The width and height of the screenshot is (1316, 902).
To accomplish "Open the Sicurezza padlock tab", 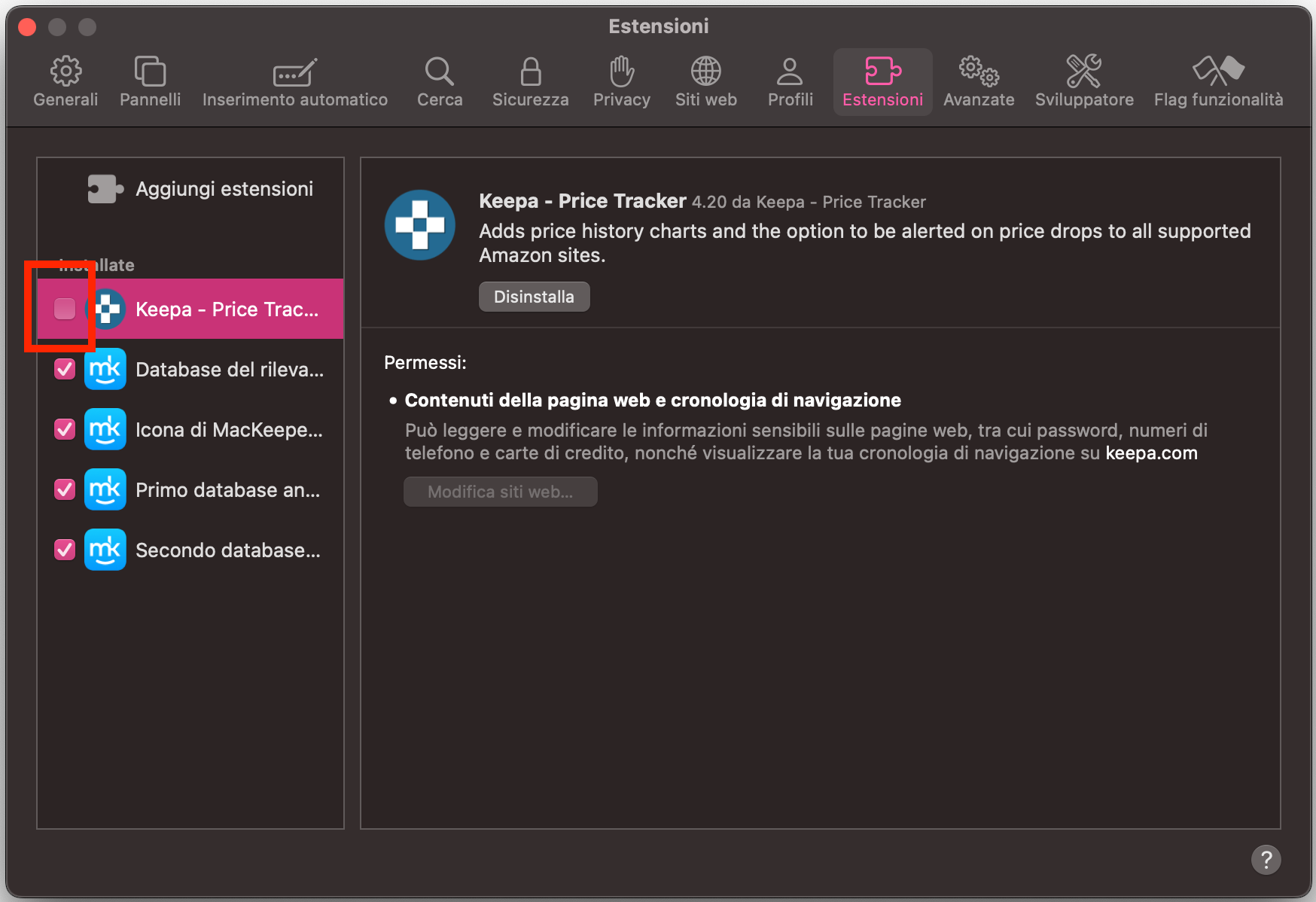I will pos(531,81).
